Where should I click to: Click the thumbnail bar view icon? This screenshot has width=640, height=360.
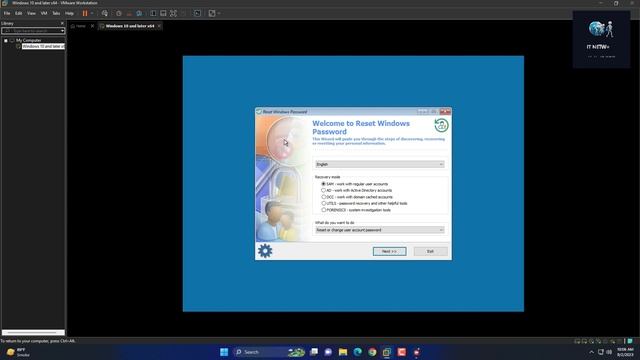pos(163,13)
